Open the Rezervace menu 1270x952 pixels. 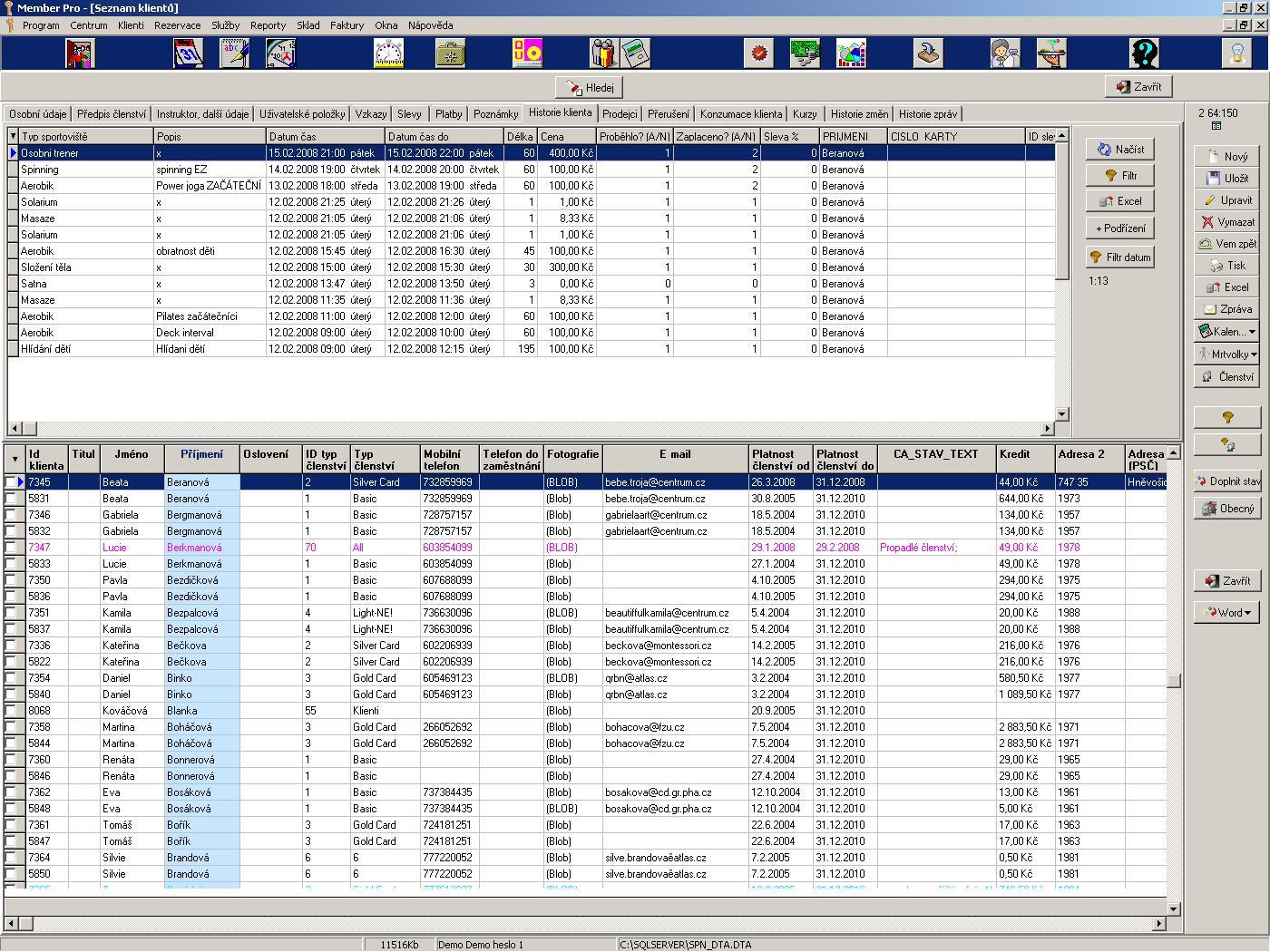(x=178, y=25)
